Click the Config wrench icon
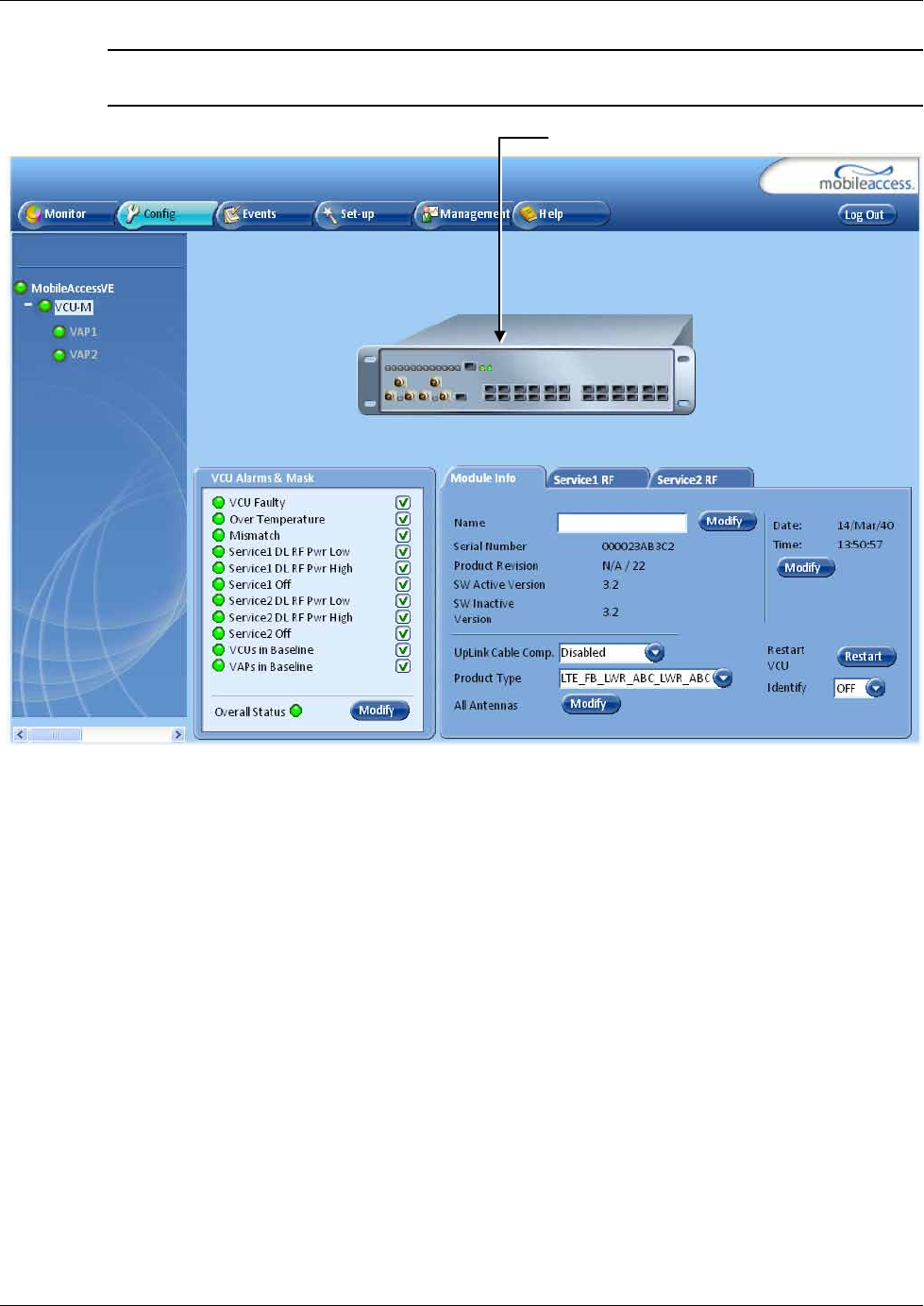 pos(132,214)
